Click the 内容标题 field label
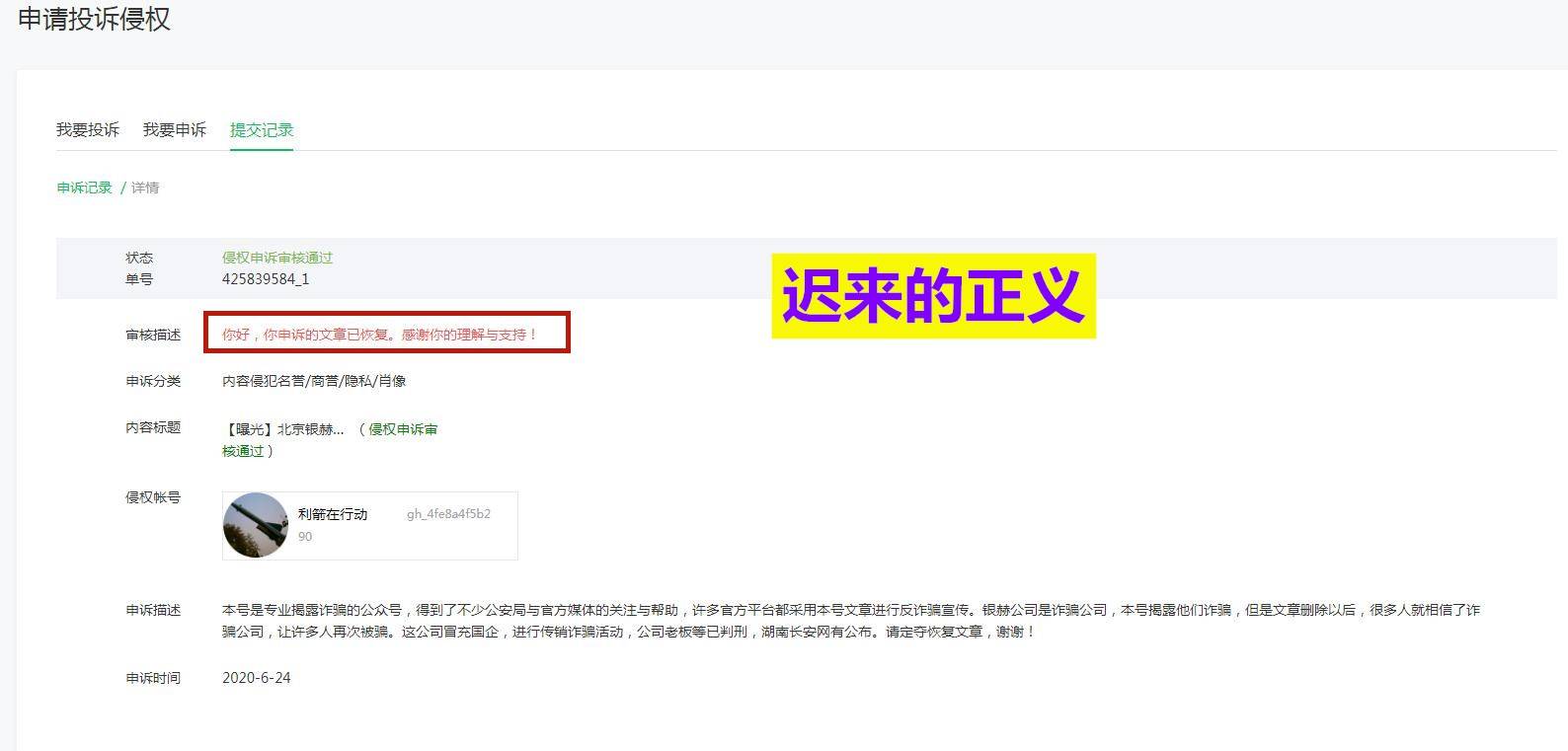This screenshot has width=1568, height=751. point(153,427)
